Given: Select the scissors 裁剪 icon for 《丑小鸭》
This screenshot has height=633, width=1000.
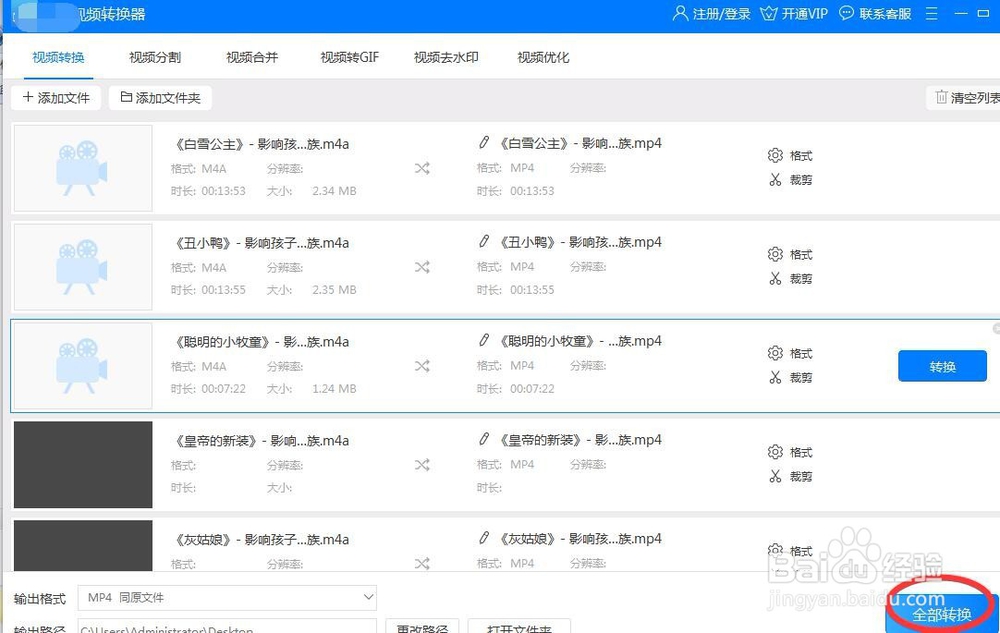Looking at the screenshot, I should [x=775, y=278].
